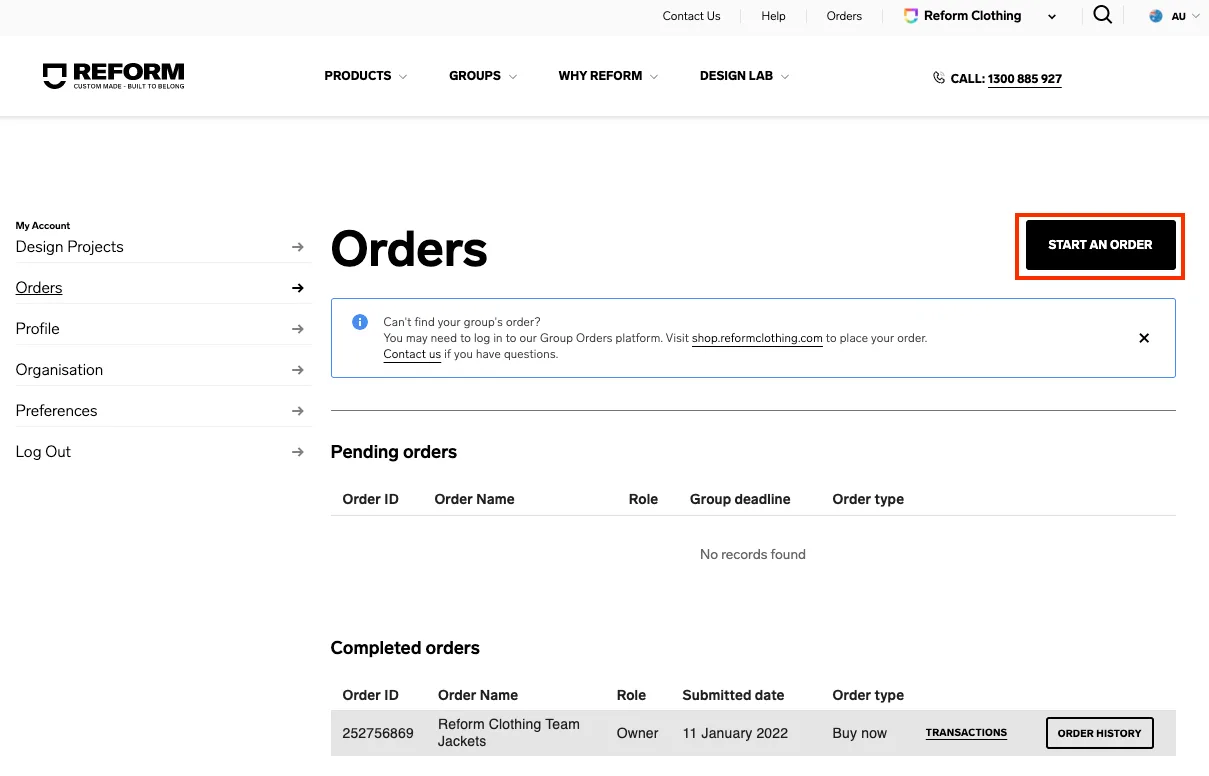Image resolution: width=1209 pixels, height=776 pixels.
Task: Dismiss the group order notice with X
Action: pos(1144,338)
